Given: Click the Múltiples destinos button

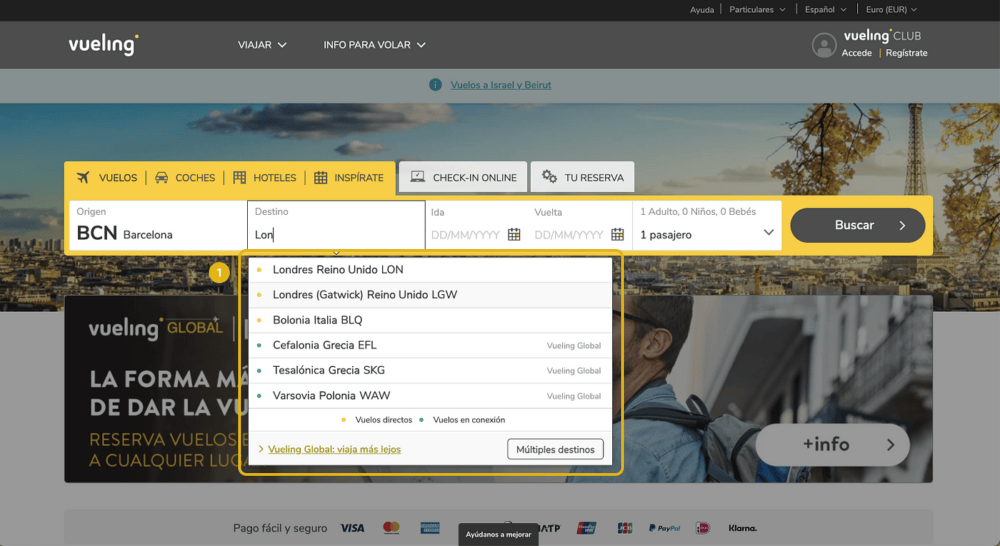Looking at the screenshot, I should 555,449.
